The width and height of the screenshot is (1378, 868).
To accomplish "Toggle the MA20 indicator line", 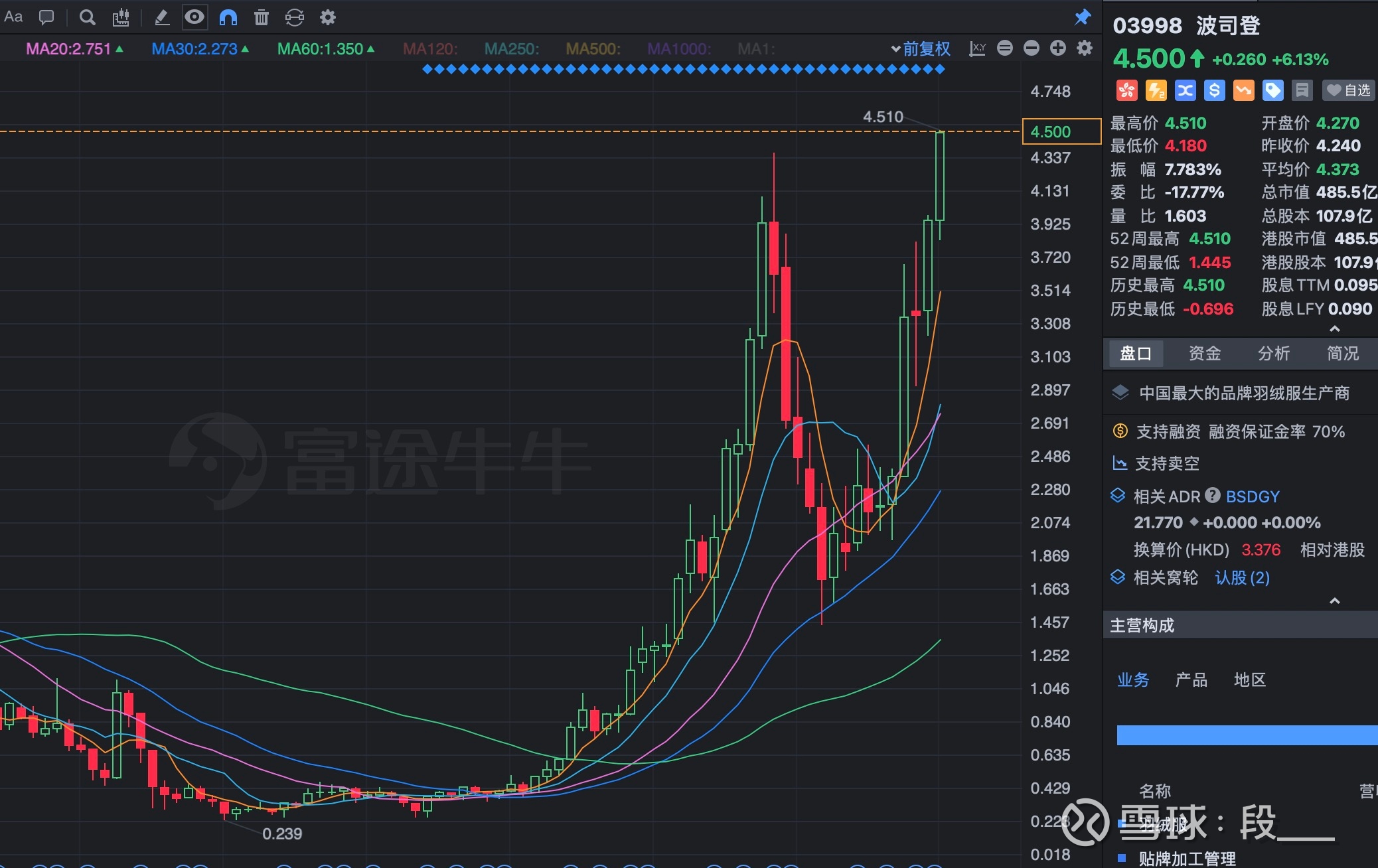I will click(74, 49).
